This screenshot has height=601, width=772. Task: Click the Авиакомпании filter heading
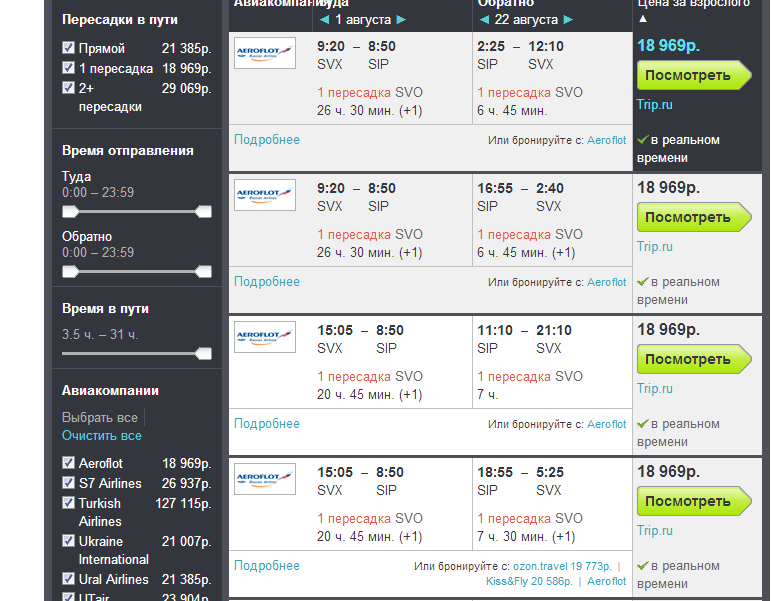pyautogui.click(x=110, y=391)
